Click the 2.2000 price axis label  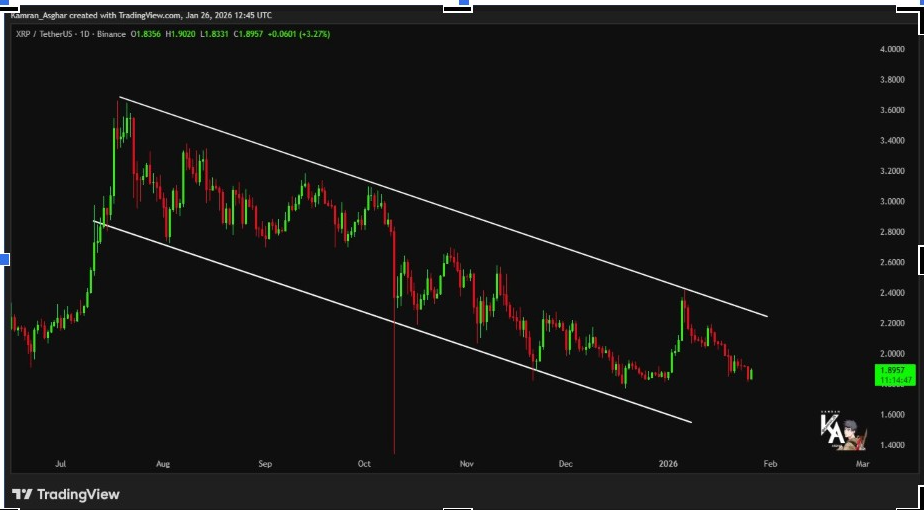(892, 323)
